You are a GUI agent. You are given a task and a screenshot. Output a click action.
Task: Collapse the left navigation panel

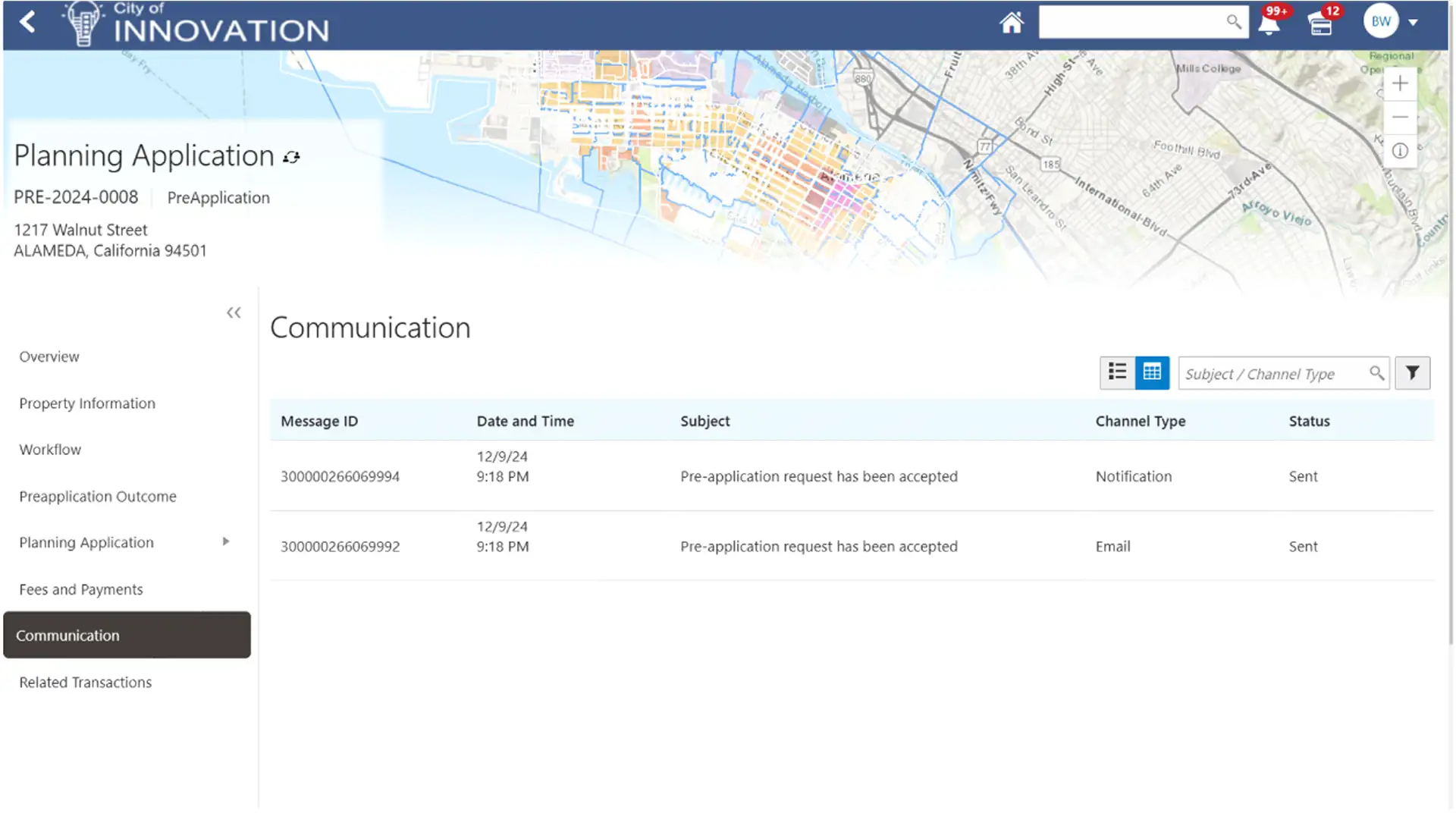234,312
